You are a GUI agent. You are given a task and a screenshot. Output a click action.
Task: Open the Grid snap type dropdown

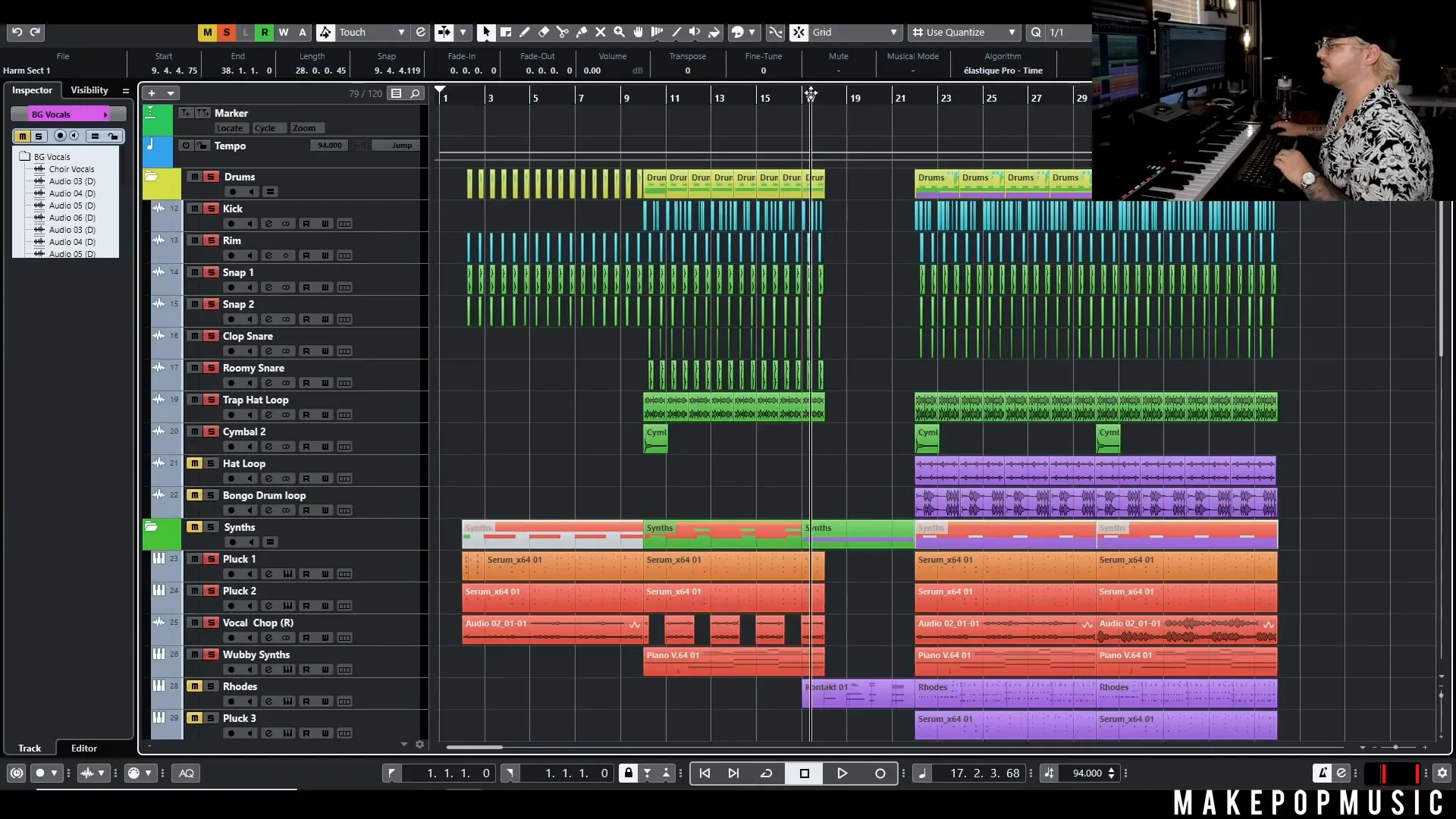tap(855, 32)
